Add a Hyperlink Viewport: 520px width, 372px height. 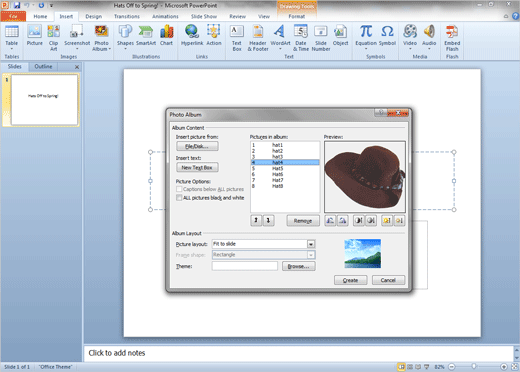(192, 36)
